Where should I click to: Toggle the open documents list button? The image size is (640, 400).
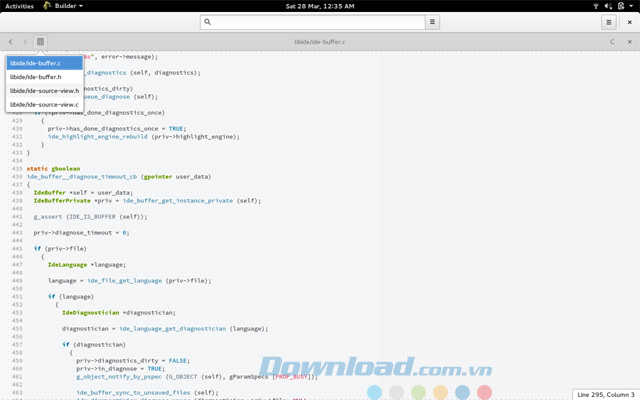point(40,42)
